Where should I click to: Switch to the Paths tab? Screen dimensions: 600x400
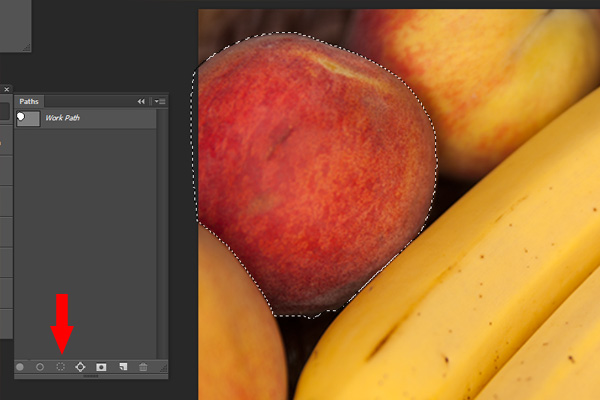29,101
